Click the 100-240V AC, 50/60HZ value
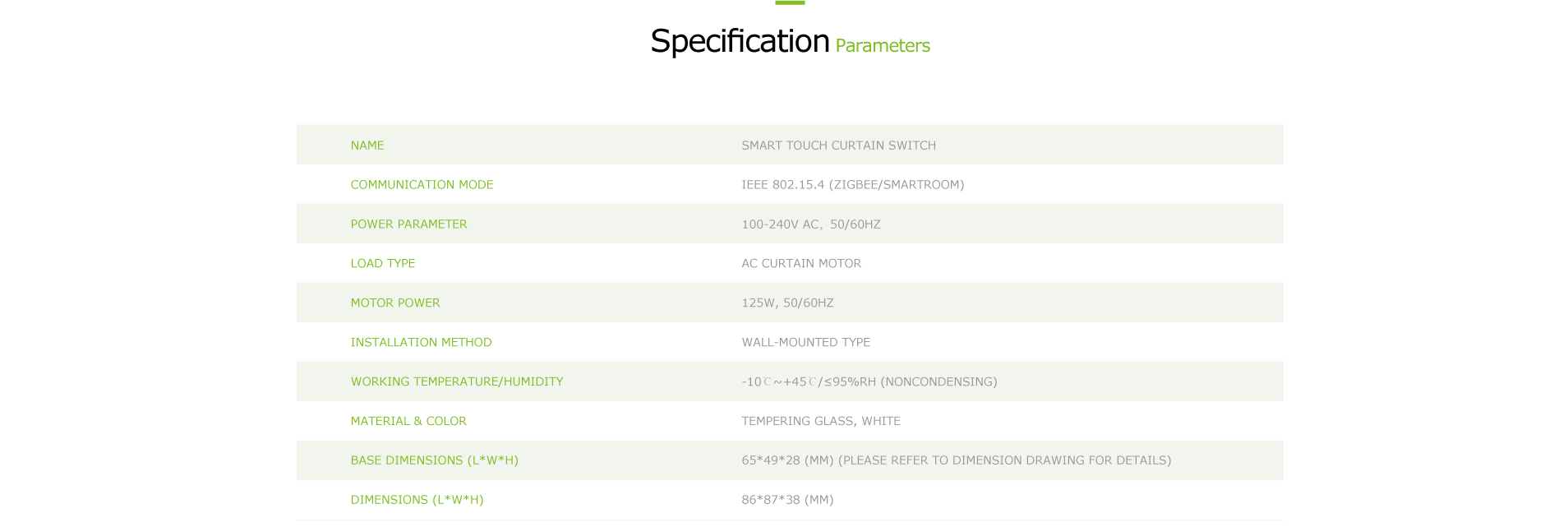 [811, 224]
